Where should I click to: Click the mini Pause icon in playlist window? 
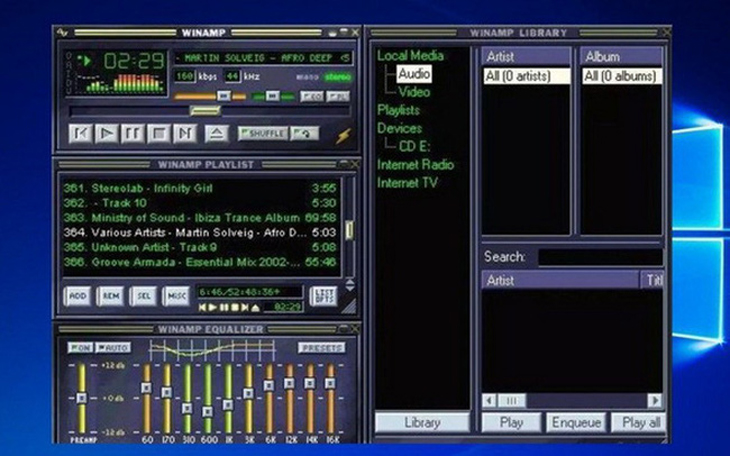coord(224,307)
